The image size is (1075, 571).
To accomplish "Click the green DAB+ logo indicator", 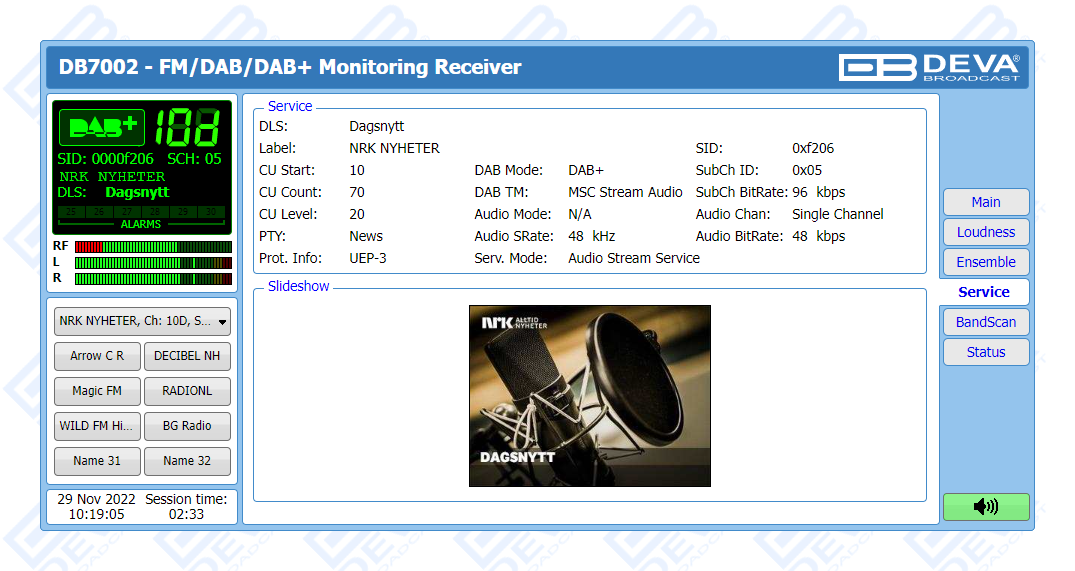I will 102,127.
